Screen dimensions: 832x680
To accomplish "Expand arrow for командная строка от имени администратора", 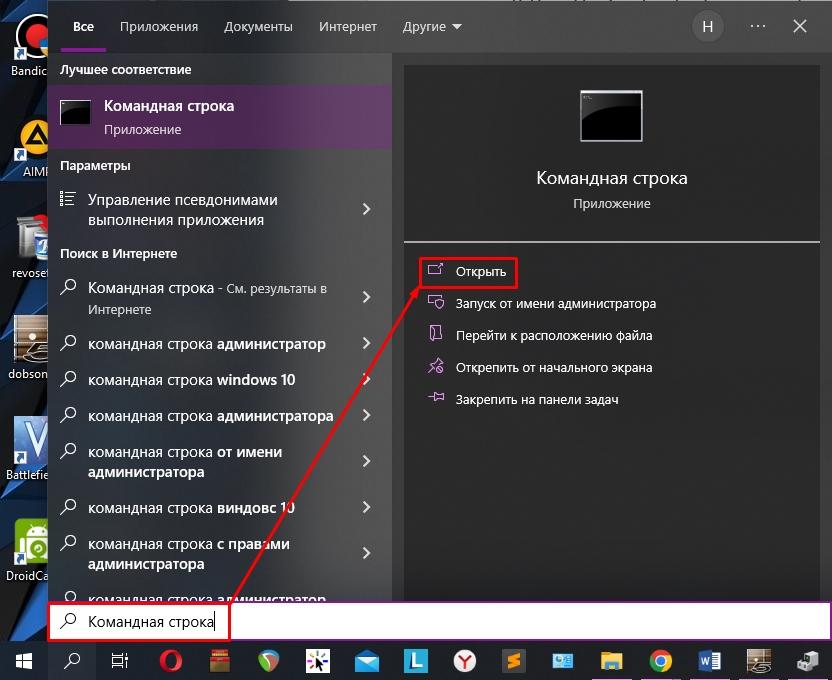I will coord(366,461).
